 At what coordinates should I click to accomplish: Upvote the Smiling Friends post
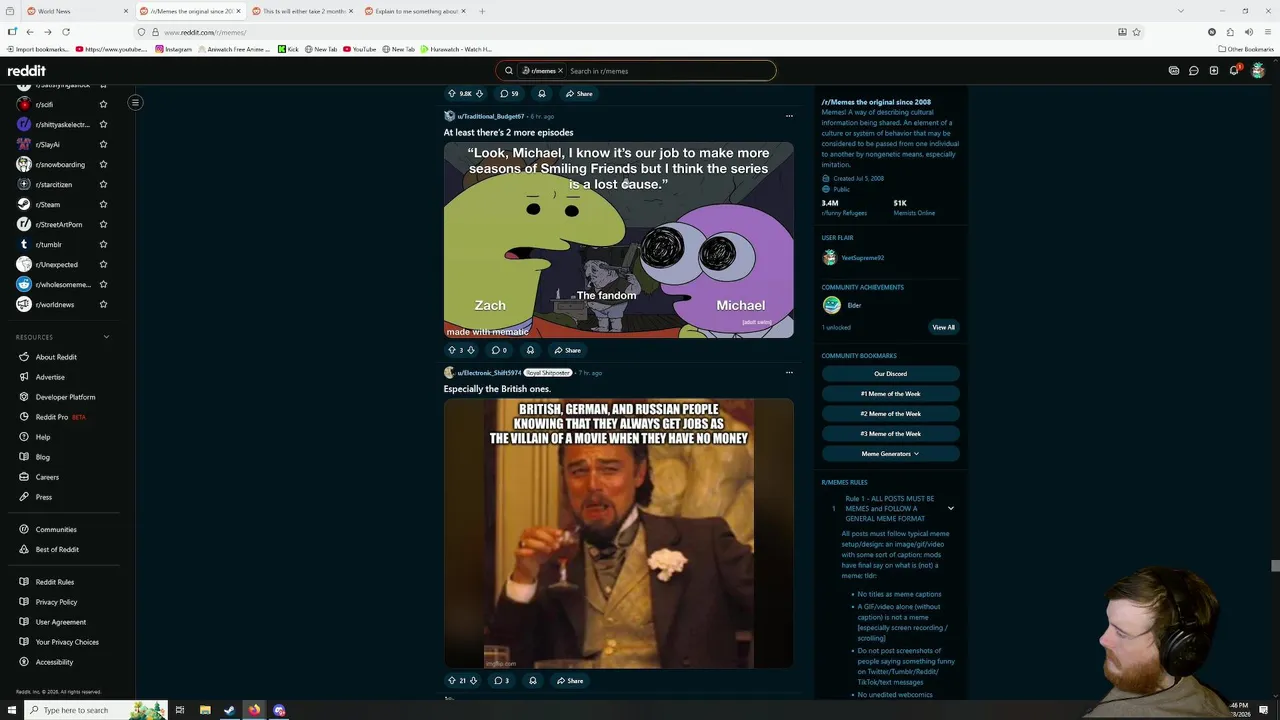click(x=452, y=350)
